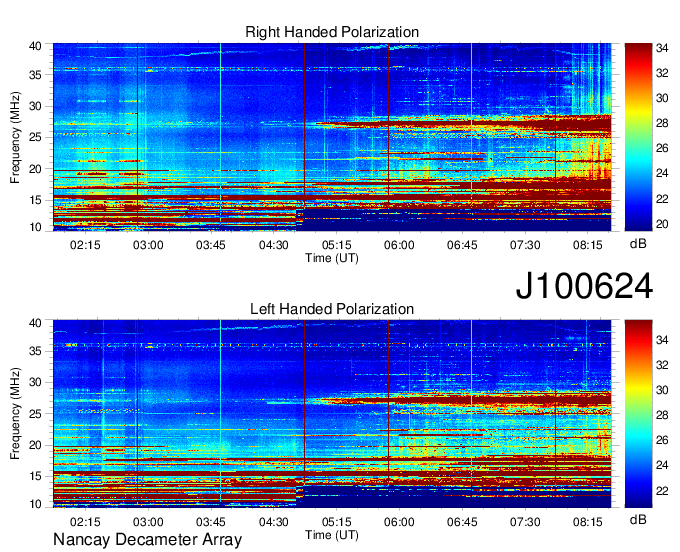Click the 06:45 time tick of Right Handed plot
Viewport: 680px width, 552px height.
(462, 245)
